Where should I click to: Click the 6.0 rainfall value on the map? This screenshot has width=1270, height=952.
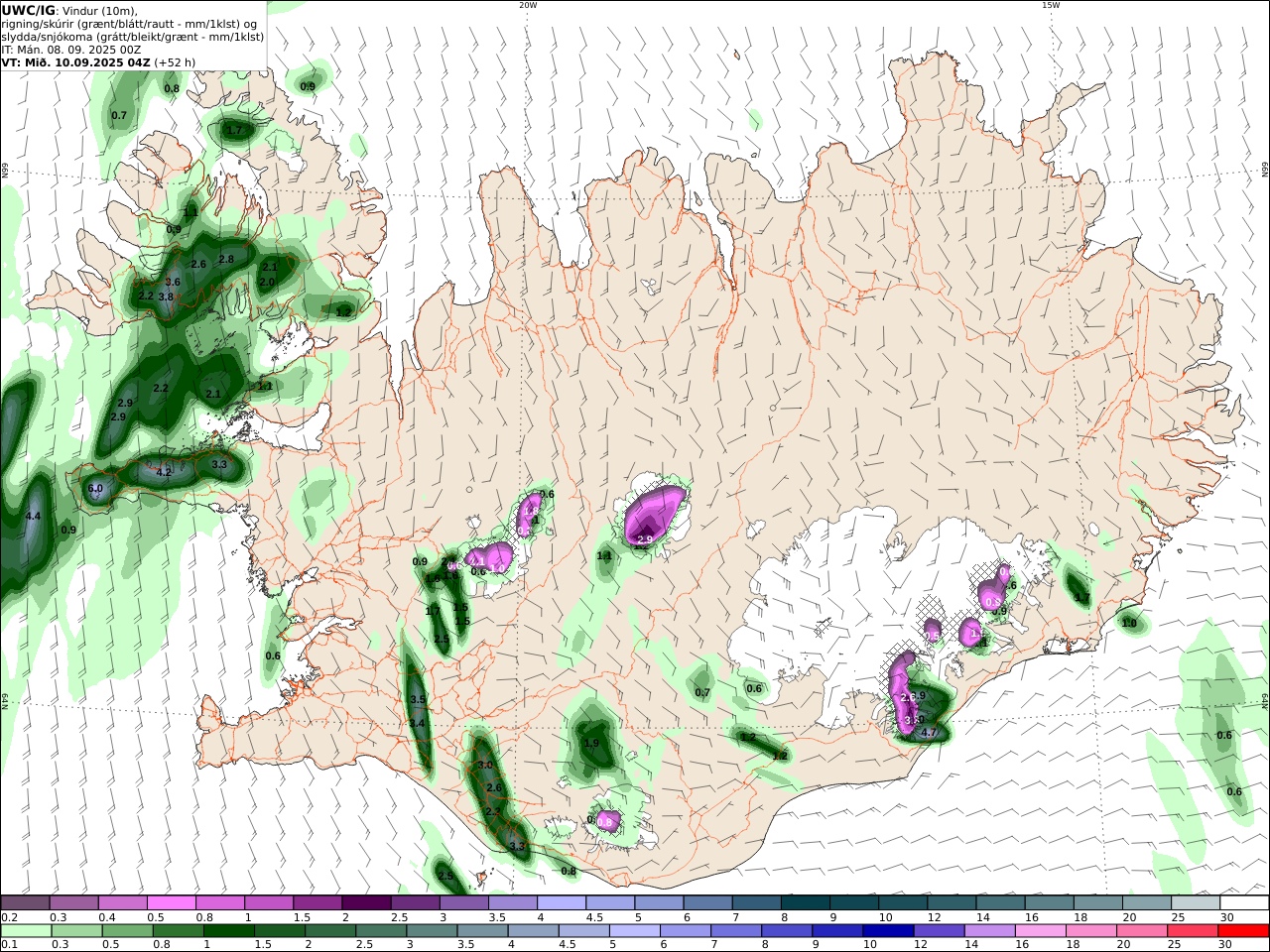(x=95, y=489)
